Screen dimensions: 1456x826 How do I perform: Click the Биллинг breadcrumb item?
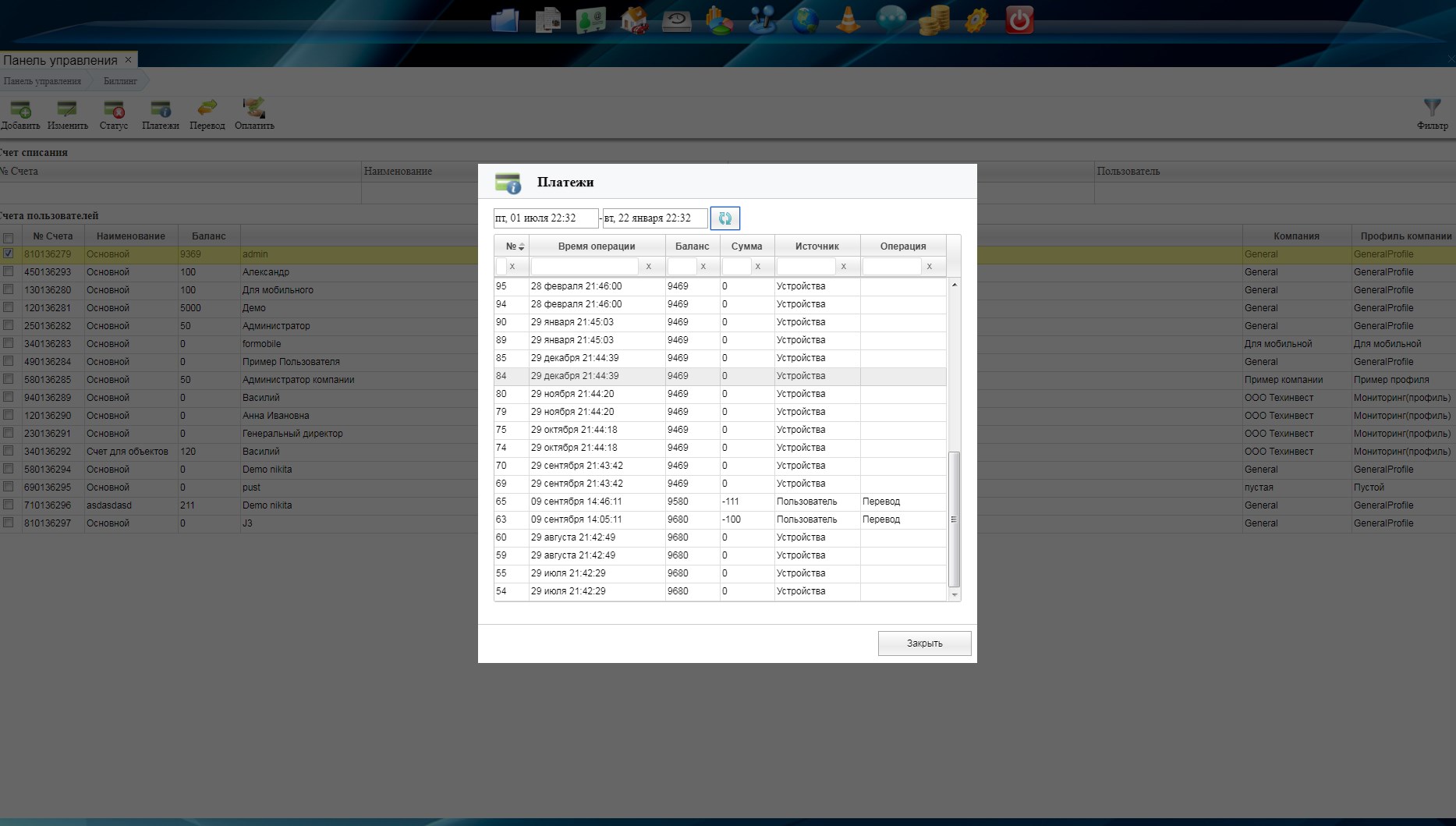(120, 81)
